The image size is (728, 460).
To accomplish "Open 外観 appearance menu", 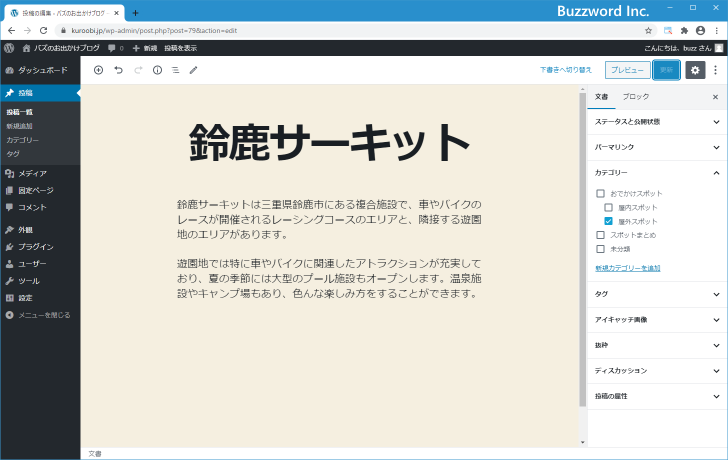I will click(40, 230).
